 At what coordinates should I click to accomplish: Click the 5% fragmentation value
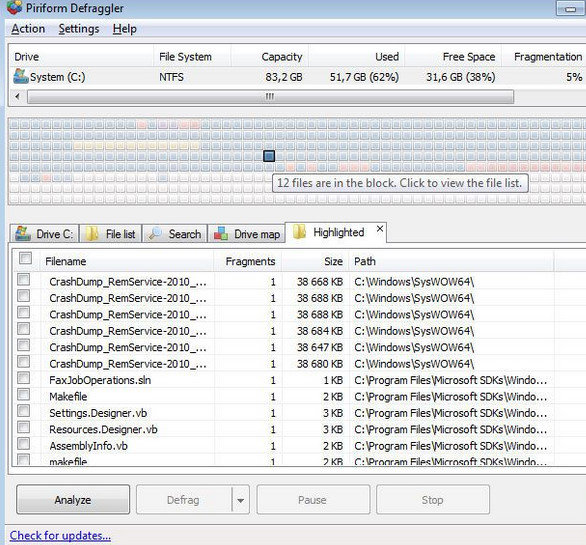click(574, 77)
